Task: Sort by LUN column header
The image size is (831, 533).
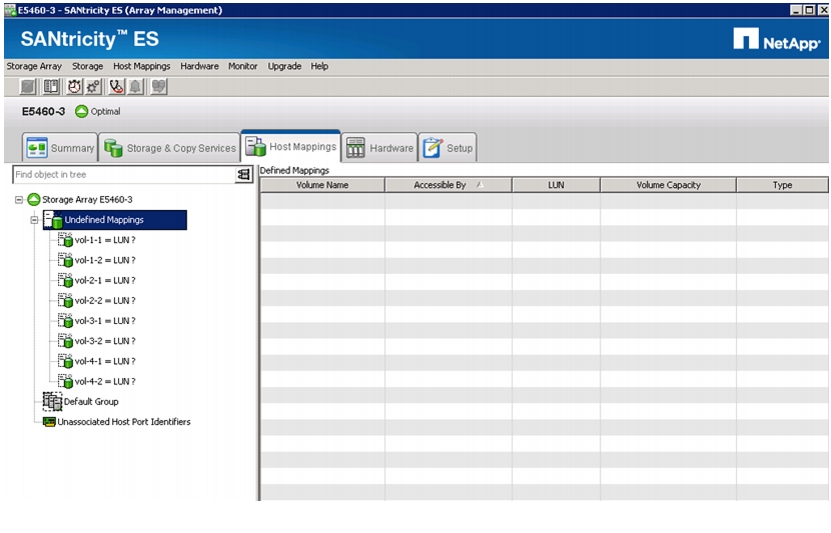Action: 556,185
